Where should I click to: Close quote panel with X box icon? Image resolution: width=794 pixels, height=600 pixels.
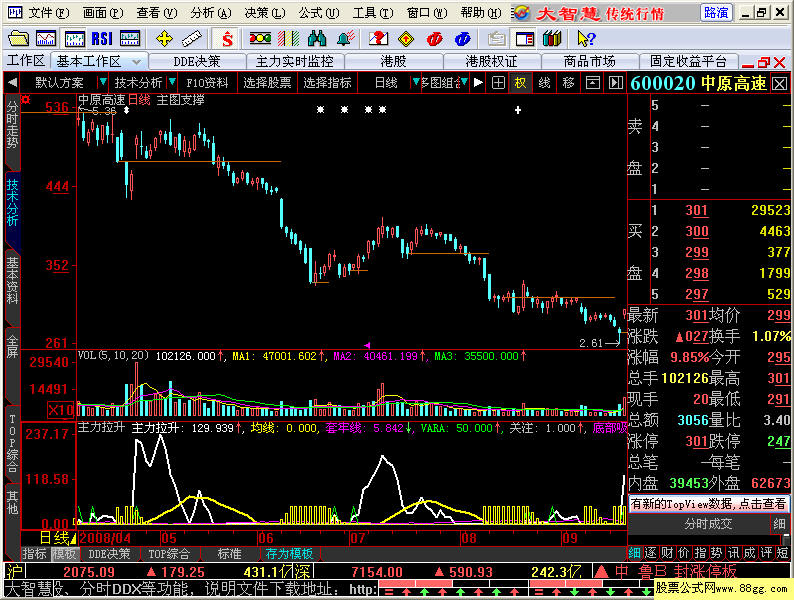point(780,84)
